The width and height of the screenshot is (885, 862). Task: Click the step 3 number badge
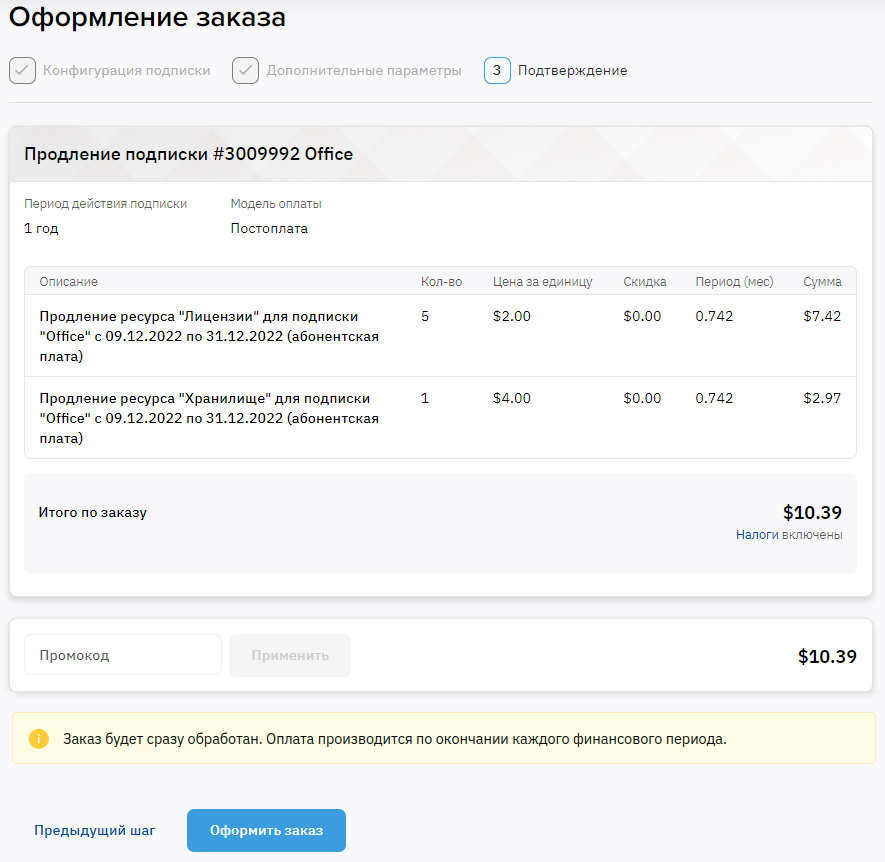(497, 71)
